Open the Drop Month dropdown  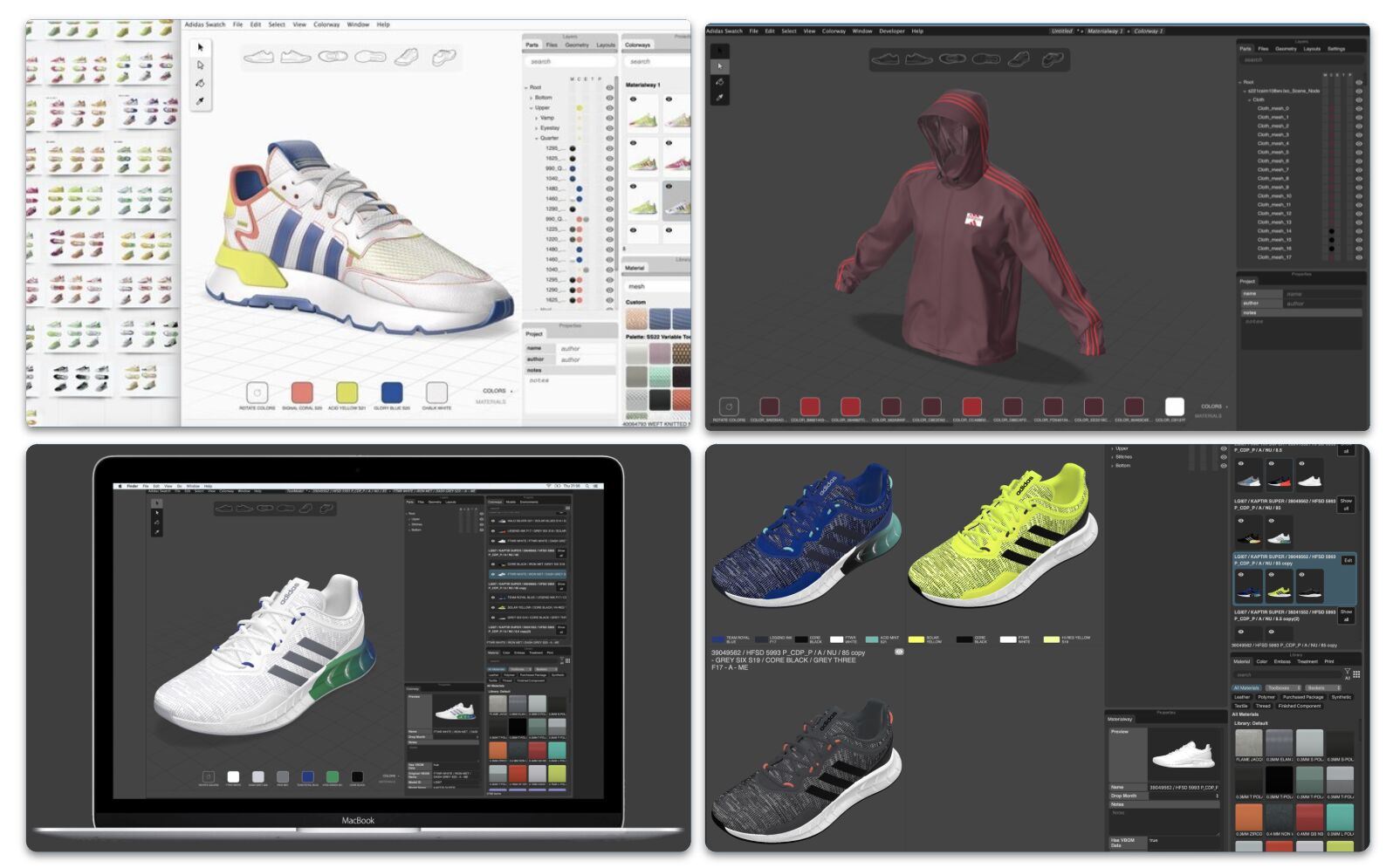click(x=1184, y=796)
